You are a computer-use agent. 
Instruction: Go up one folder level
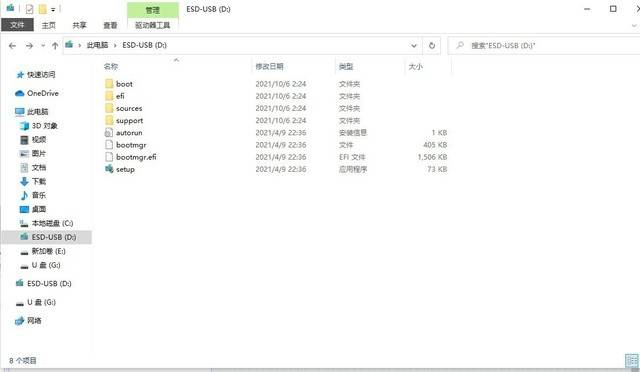tap(55, 46)
